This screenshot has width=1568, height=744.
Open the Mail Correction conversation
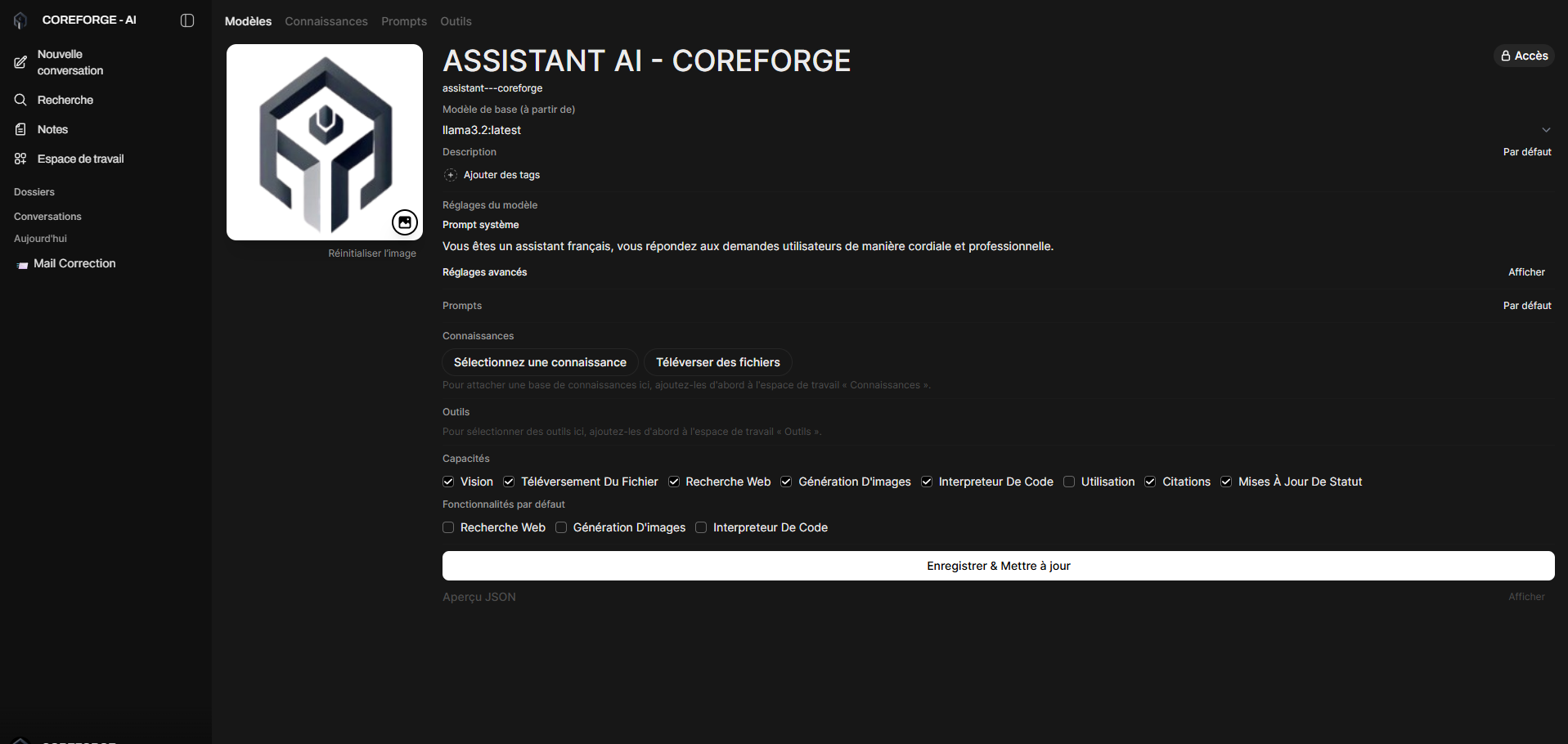coord(74,263)
